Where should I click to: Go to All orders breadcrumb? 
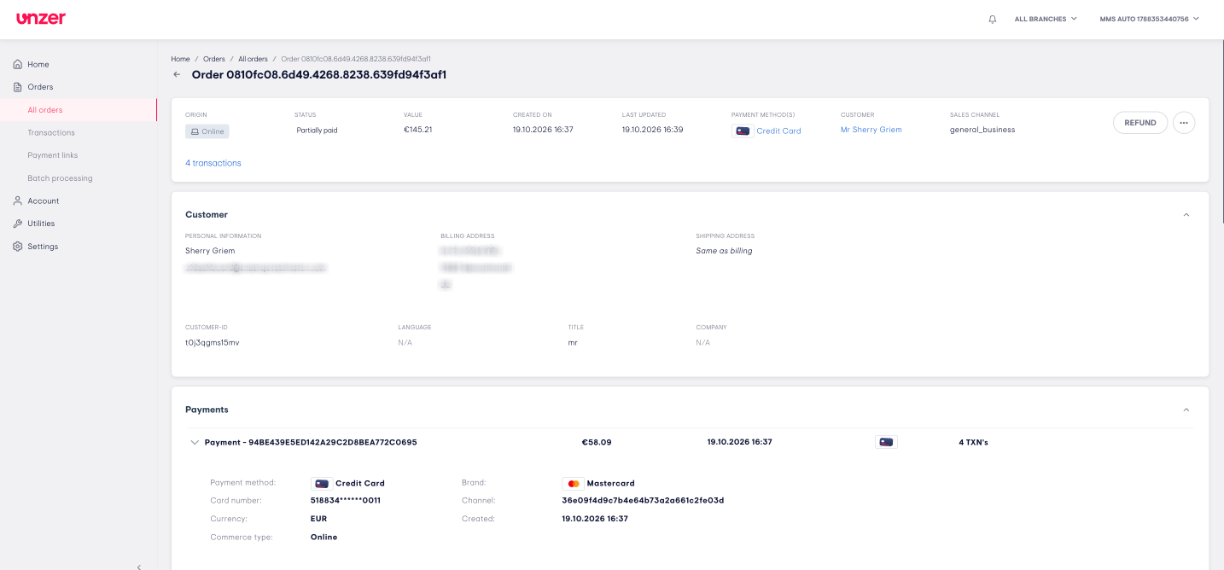pyautogui.click(x=253, y=59)
